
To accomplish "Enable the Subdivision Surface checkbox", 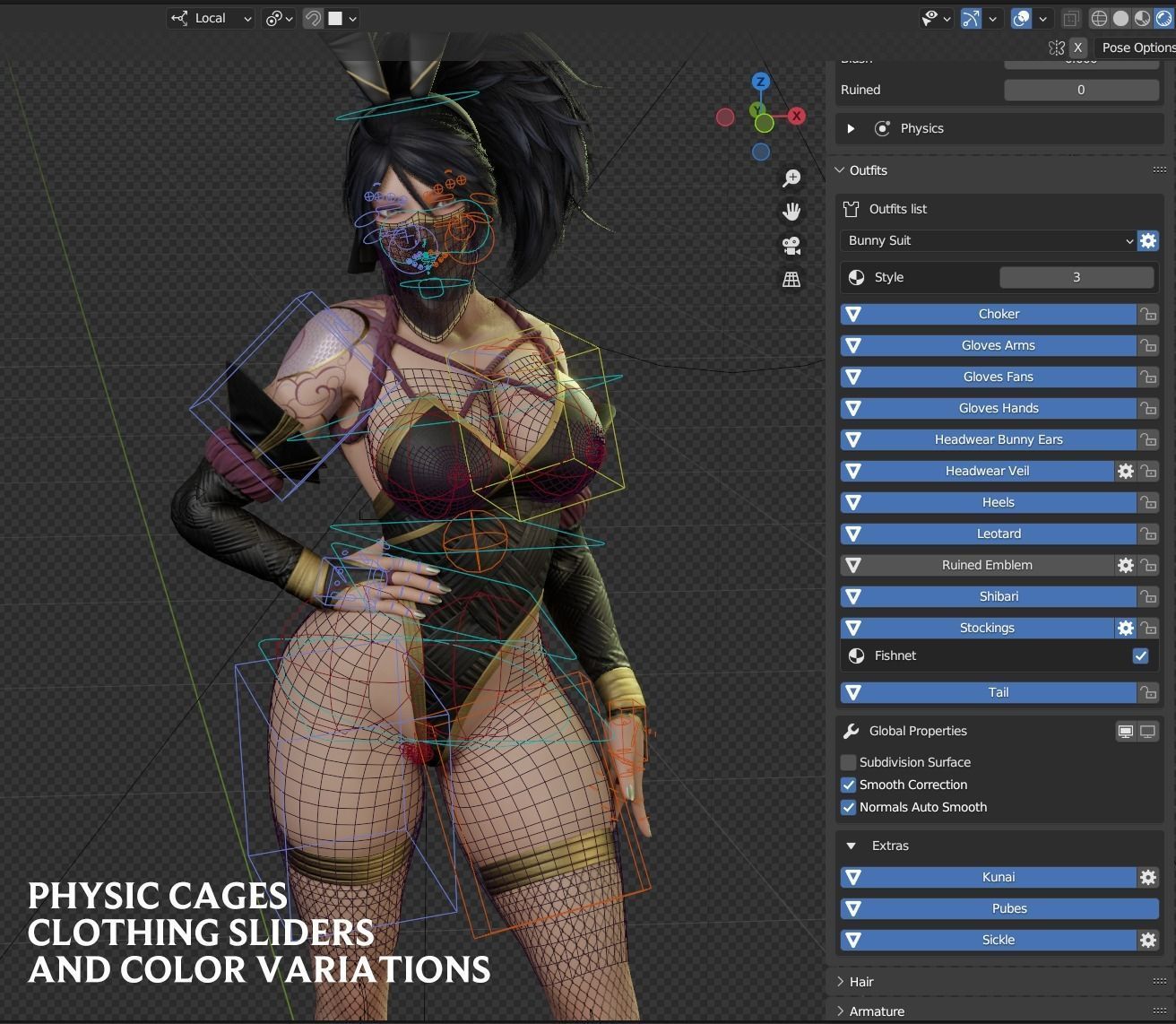I will click(x=848, y=762).
